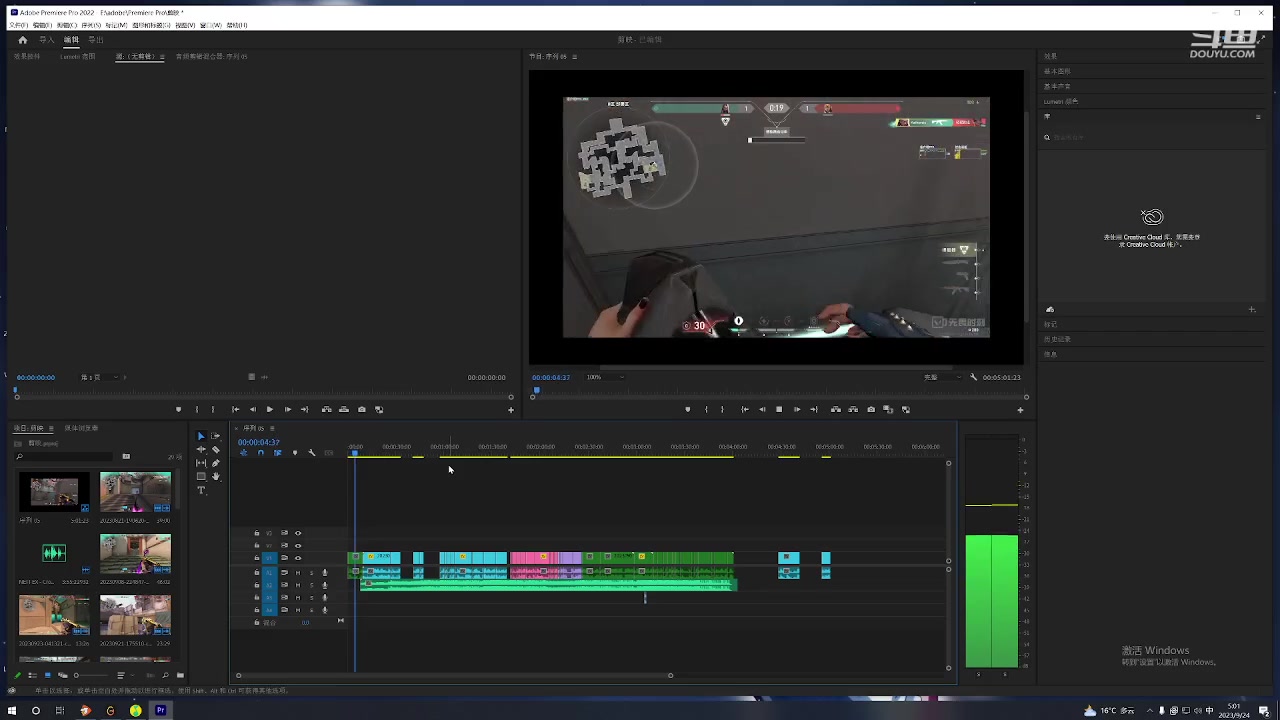
Task: Select the Razor tool
Action: 215,450
